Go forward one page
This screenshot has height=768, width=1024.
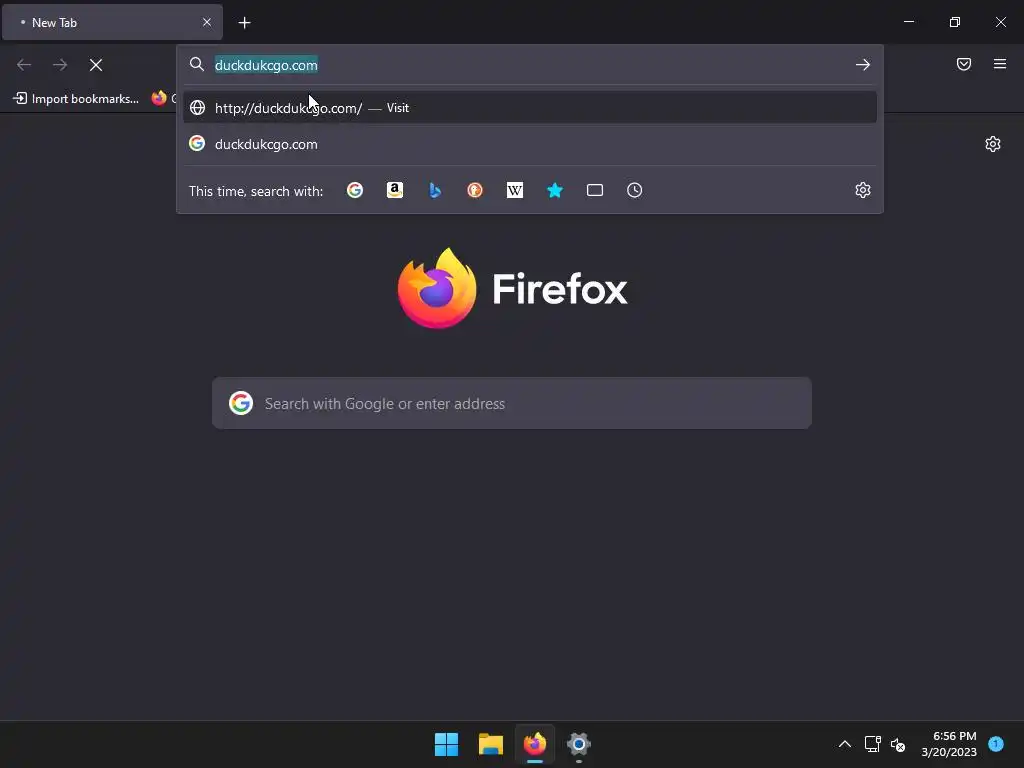point(60,65)
